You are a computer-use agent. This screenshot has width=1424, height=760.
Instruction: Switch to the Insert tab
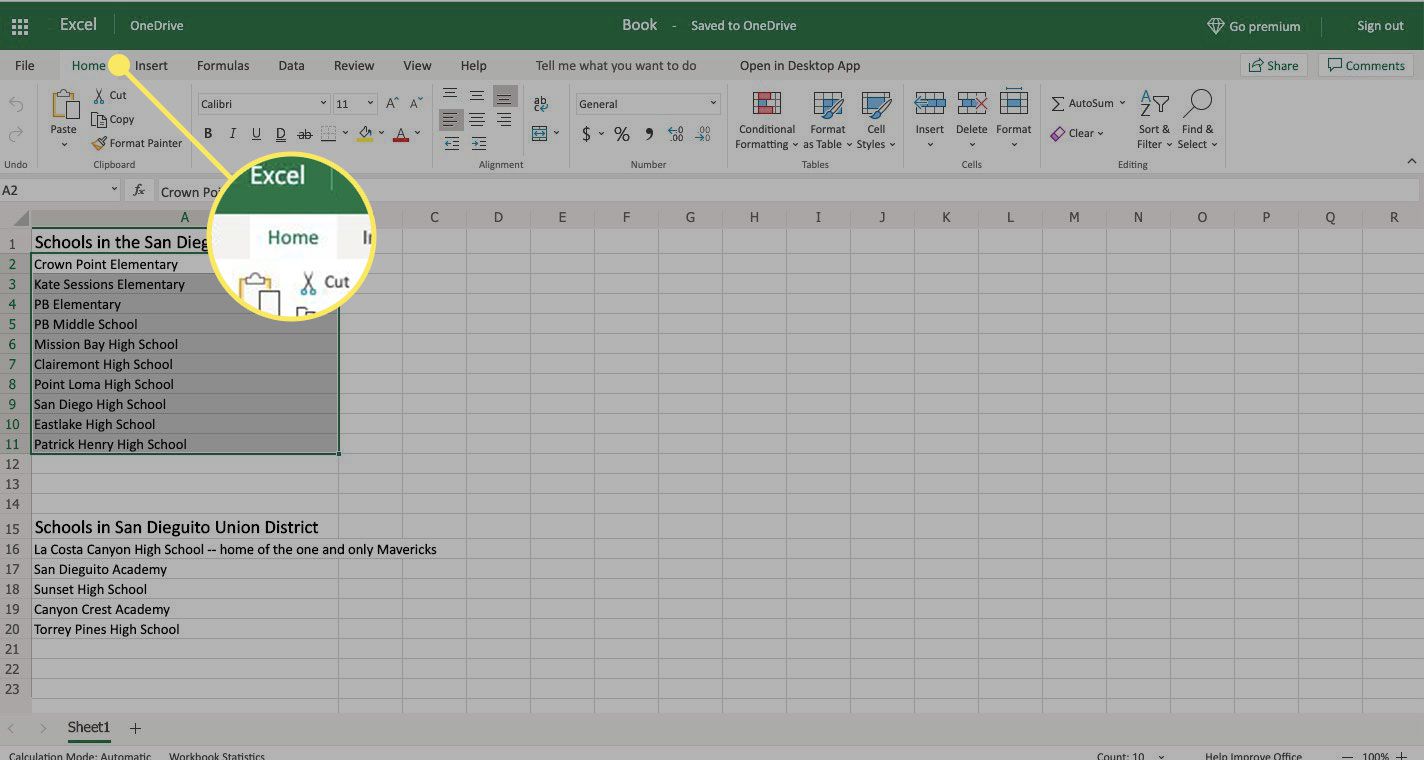[151, 66]
